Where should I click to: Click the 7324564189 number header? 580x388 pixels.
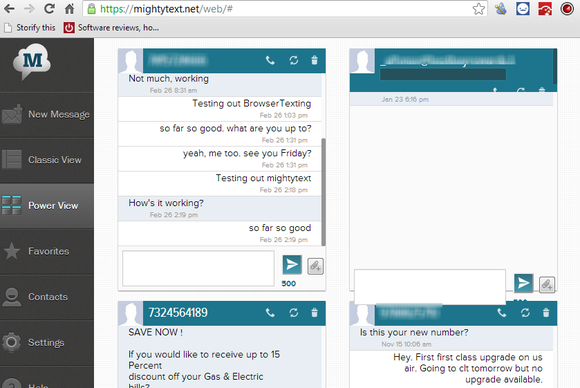click(x=178, y=313)
